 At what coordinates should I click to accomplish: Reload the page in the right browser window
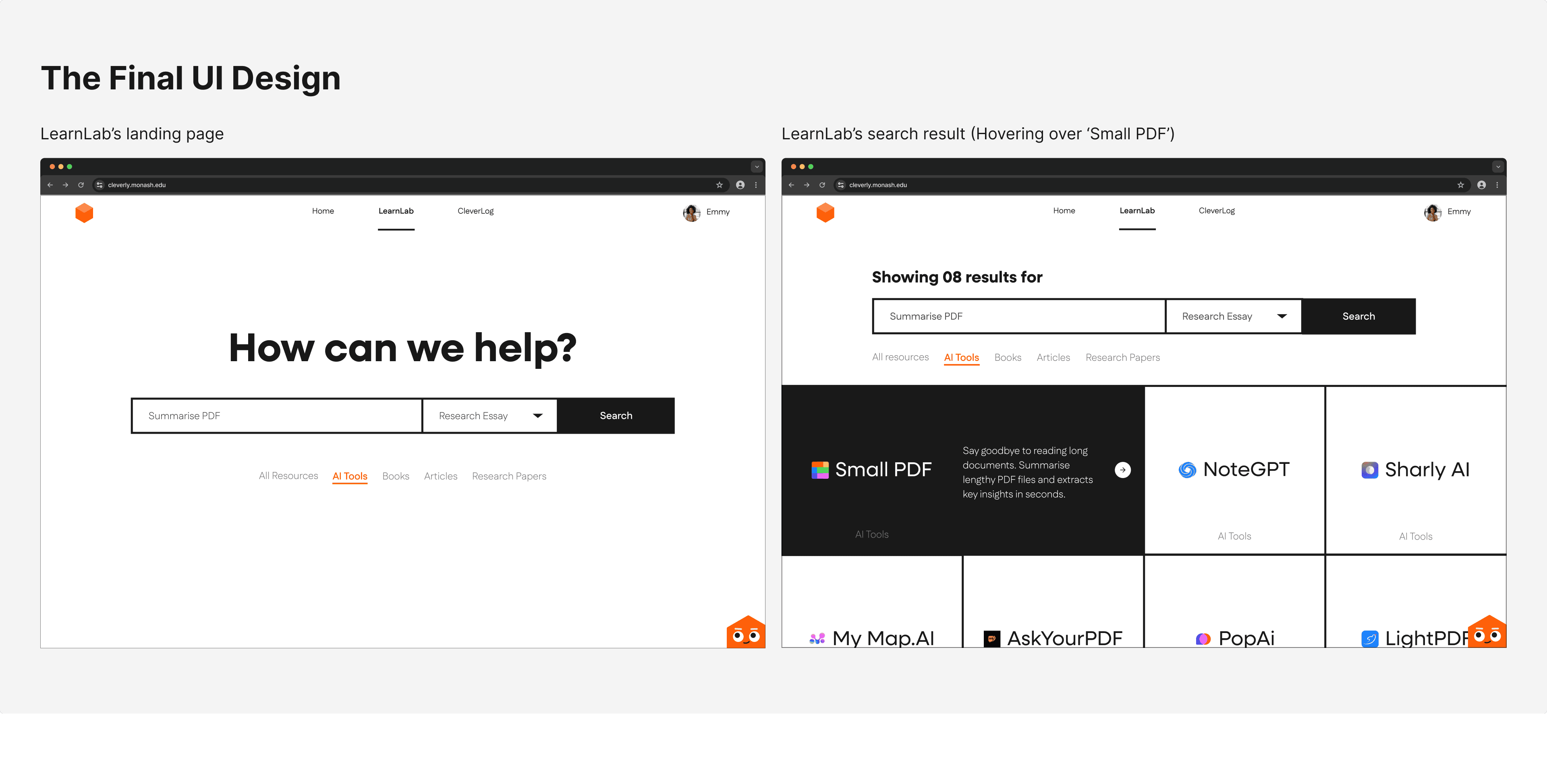coord(821,185)
